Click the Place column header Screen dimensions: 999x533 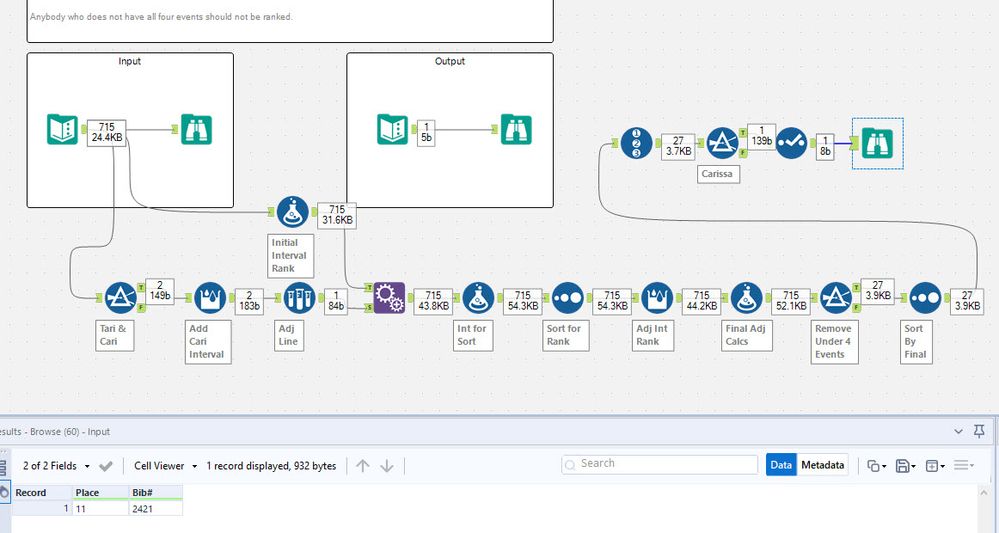click(100, 492)
